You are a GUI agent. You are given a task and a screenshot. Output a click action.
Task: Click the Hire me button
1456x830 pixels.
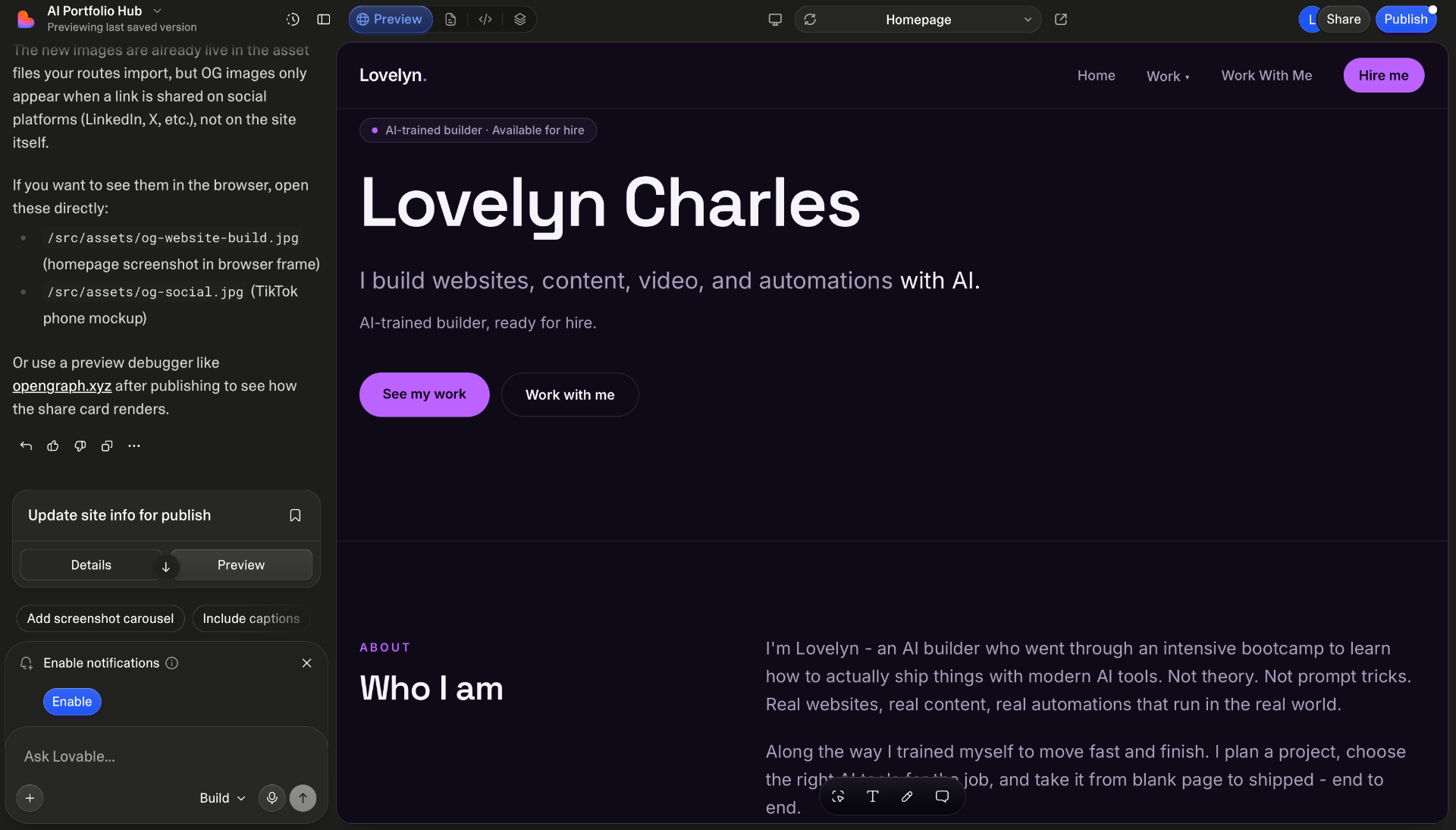coord(1383,76)
